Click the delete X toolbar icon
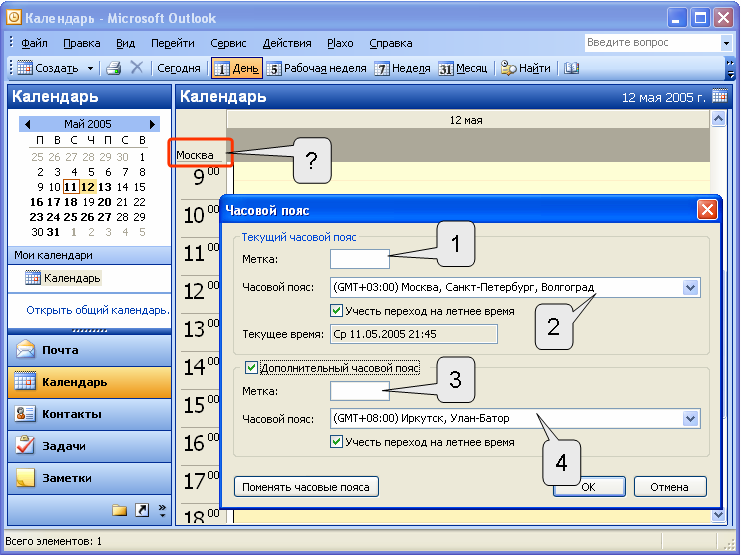741x555 pixels. point(137,68)
